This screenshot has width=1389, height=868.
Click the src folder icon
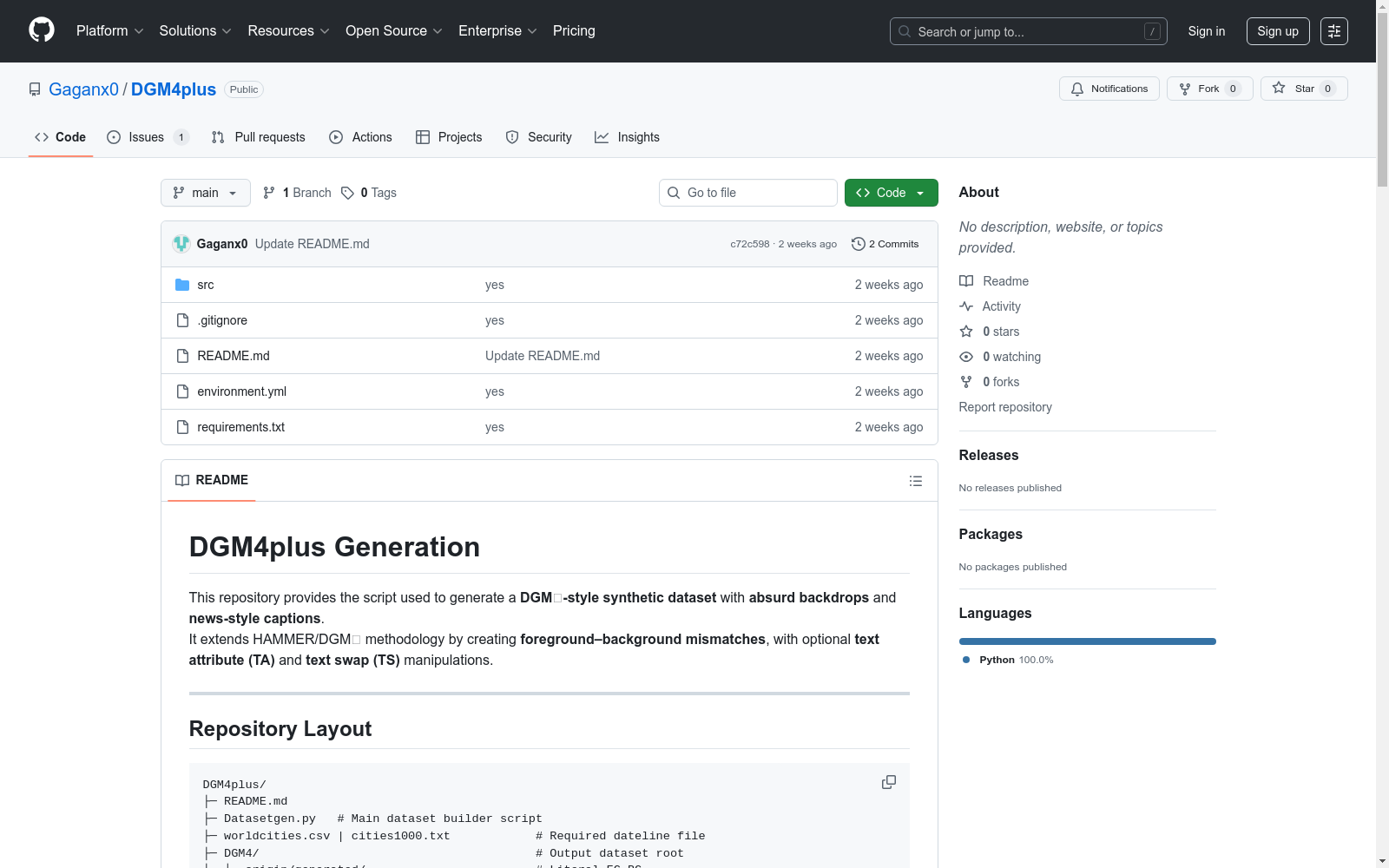182,285
